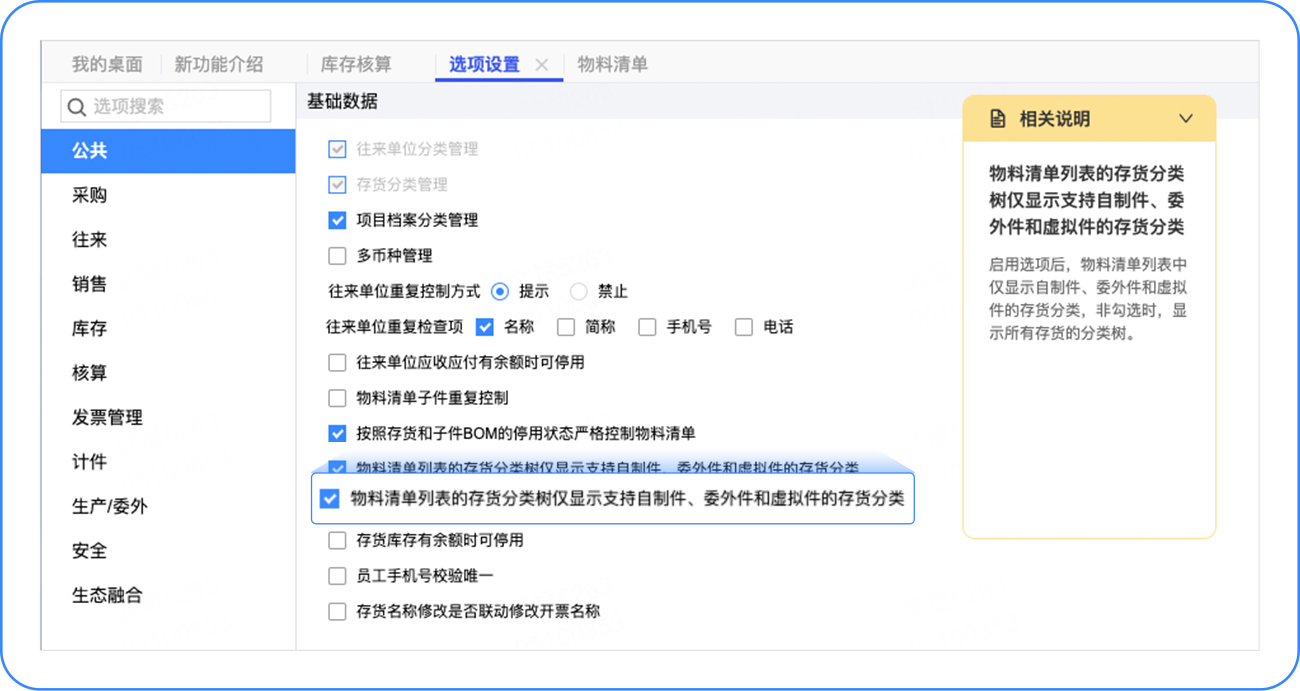Enable 多币种管理 checkbox
Image resolution: width=1300 pixels, height=691 pixels.
point(337,256)
